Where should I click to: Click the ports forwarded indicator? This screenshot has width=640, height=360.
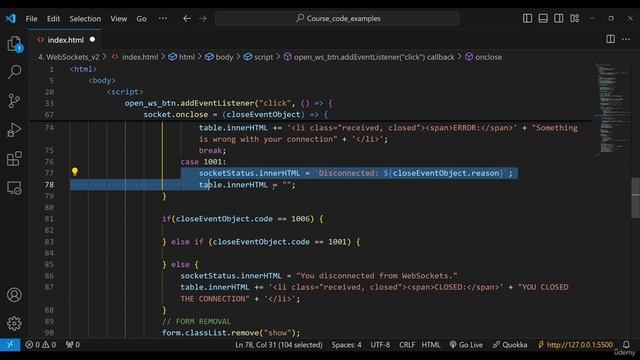pos(73,345)
